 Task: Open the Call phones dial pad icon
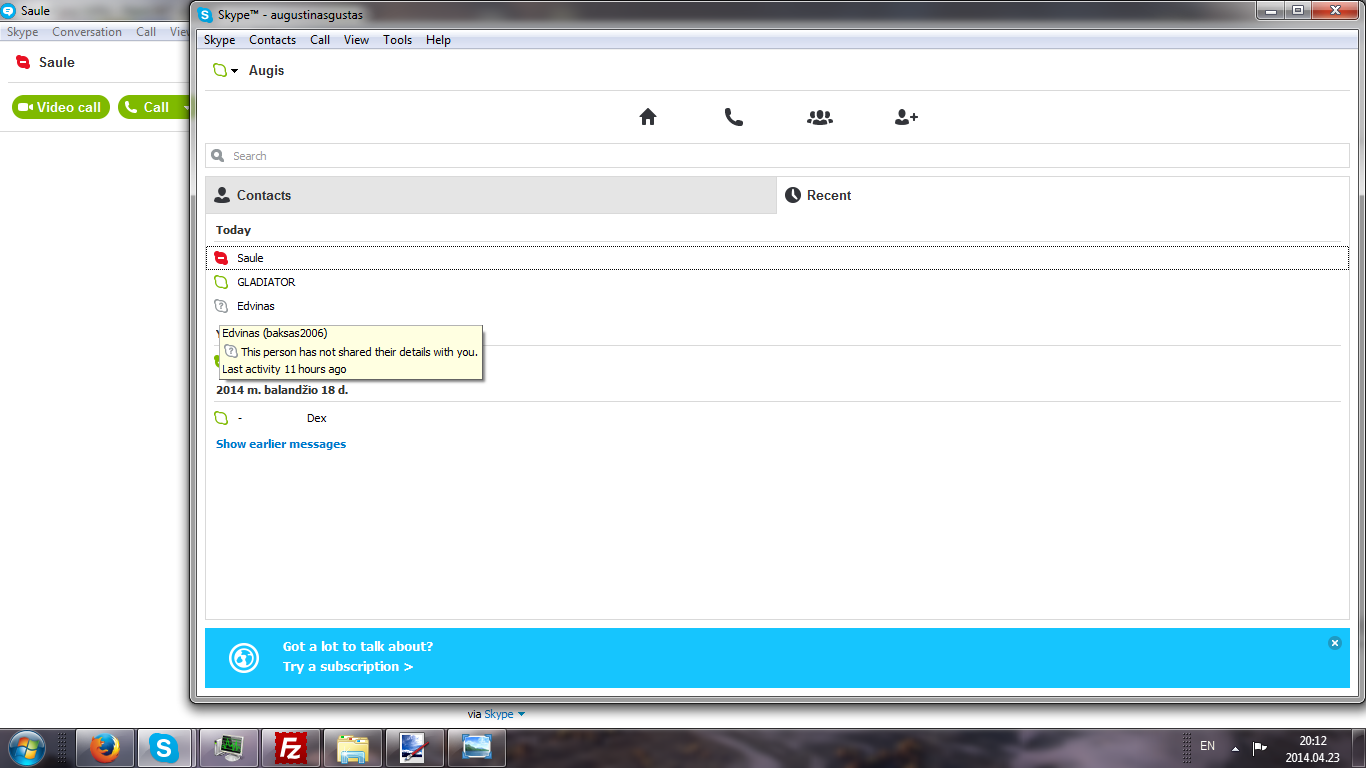click(x=734, y=117)
